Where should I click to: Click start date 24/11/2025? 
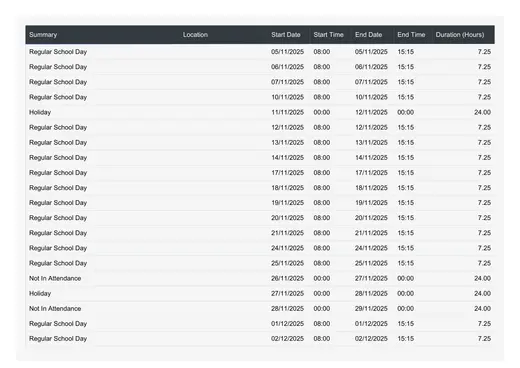tap(287, 248)
